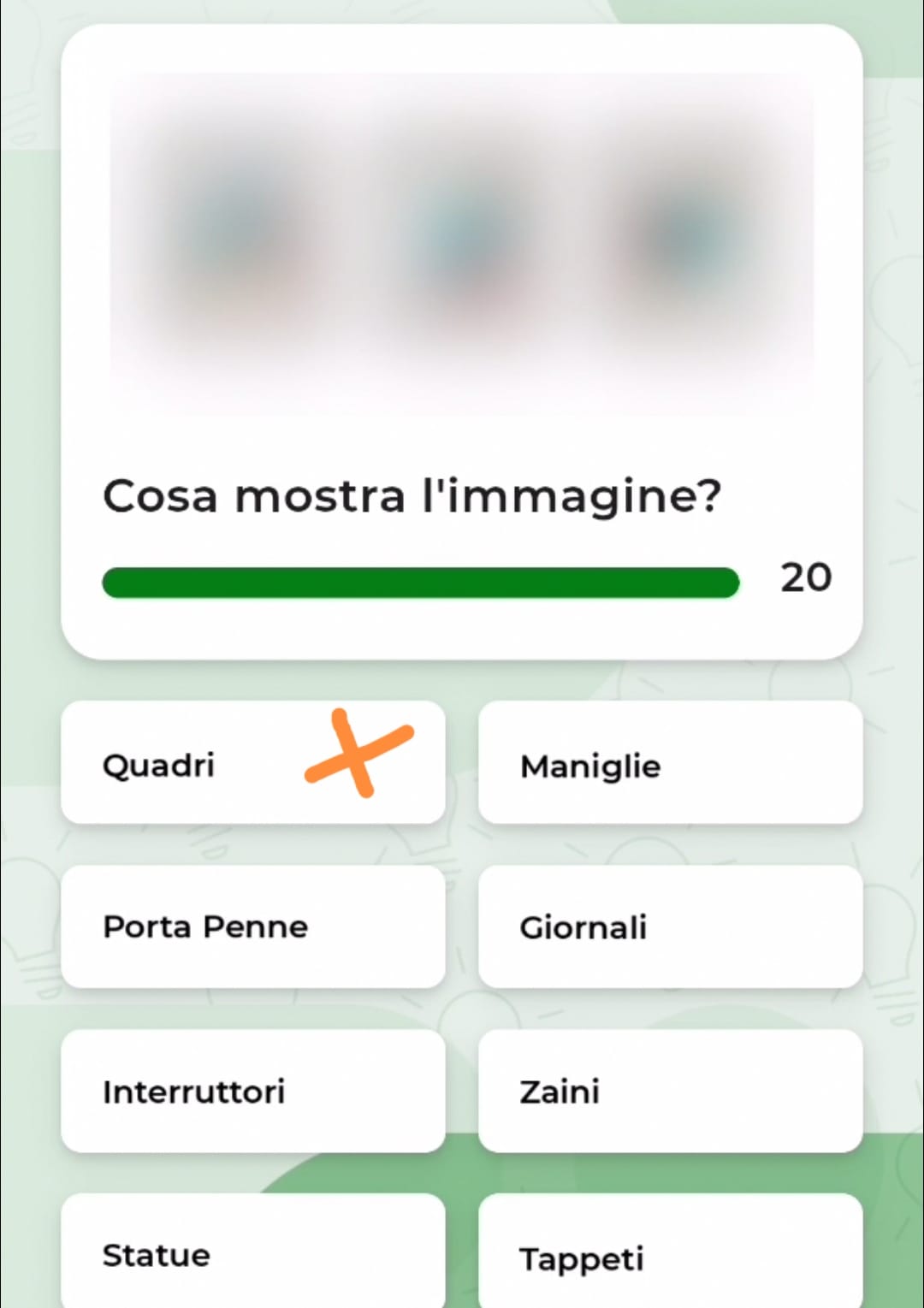
Task: Pick the Porta Penne option
Action: pyautogui.click(x=253, y=926)
